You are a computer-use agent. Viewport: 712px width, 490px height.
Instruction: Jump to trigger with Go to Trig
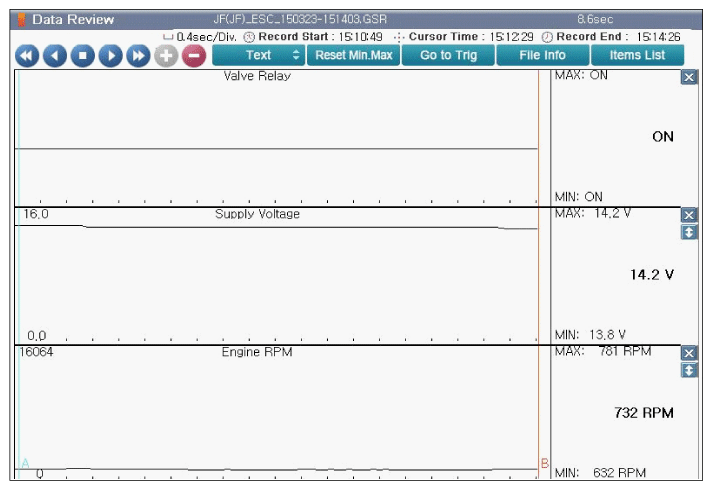coord(448,55)
